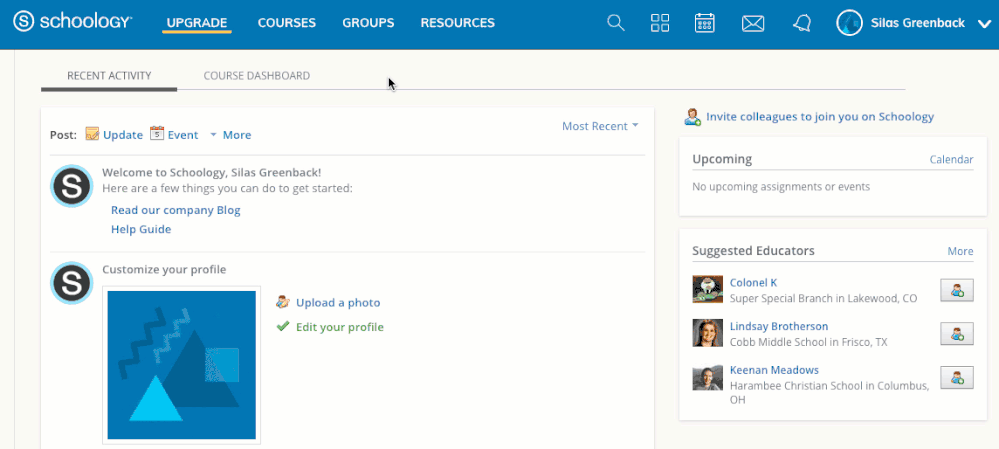999x449 pixels.
Task: Add Colonel K as connection button
Action: click(x=957, y=290)
